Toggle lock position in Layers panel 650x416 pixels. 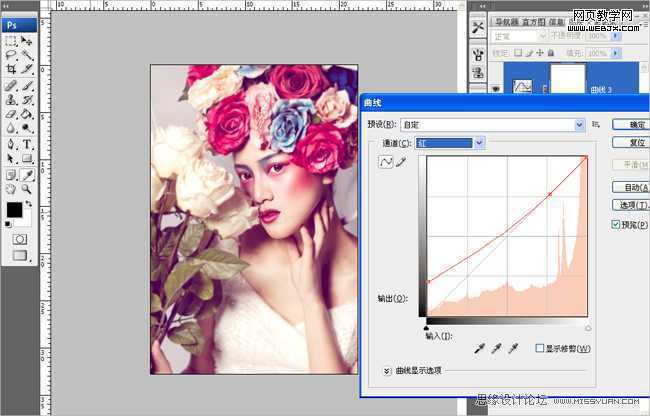click(x=540, y=53)
